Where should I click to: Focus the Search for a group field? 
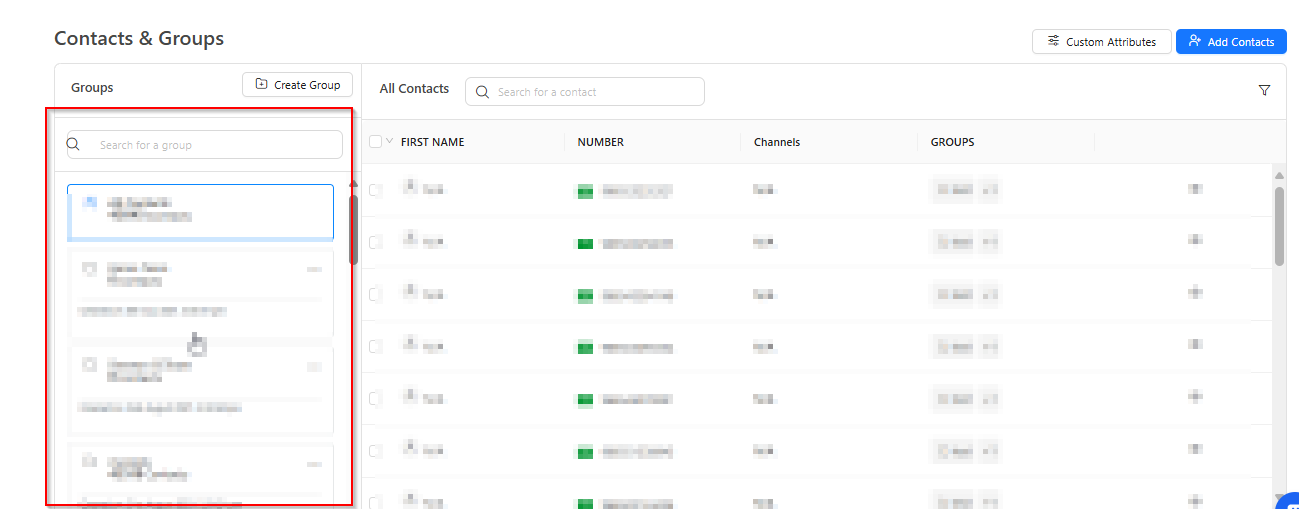[x=205, y=145]
